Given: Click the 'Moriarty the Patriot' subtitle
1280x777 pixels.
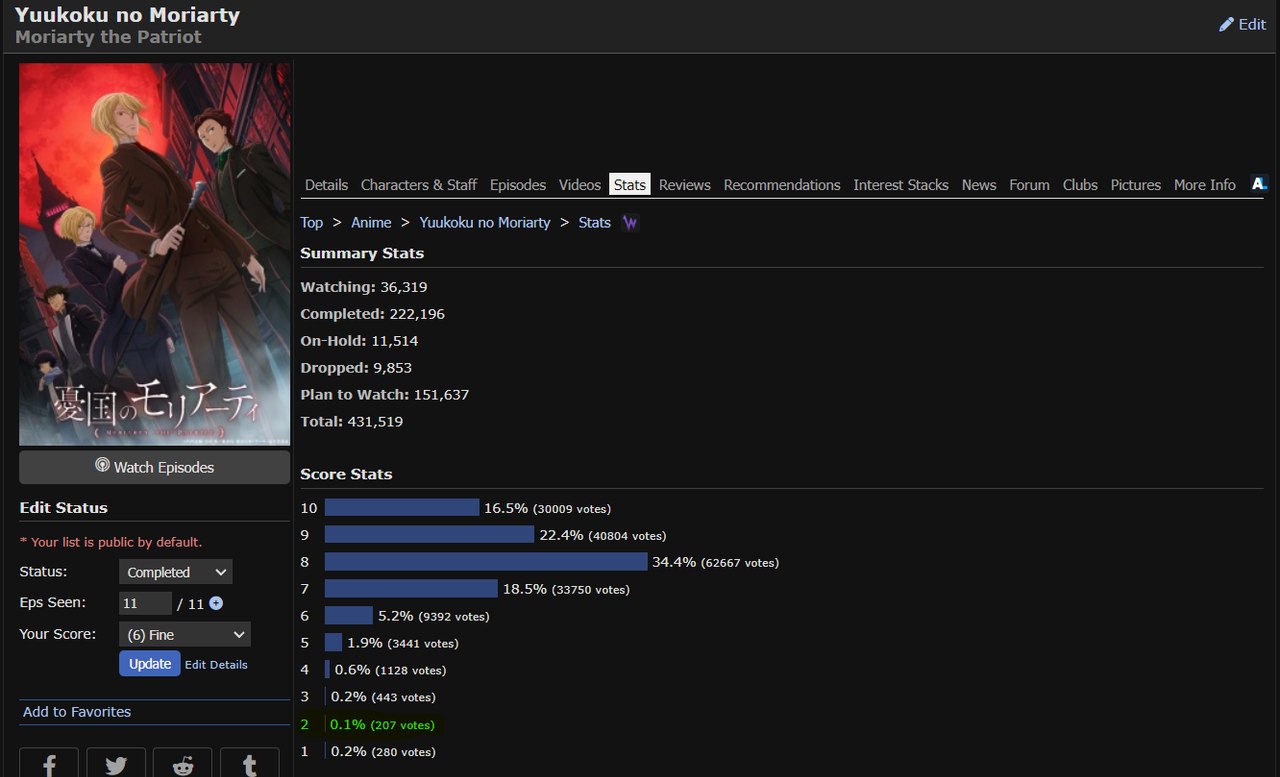Looking at the screenshot, I should click(x=108, y=37).
